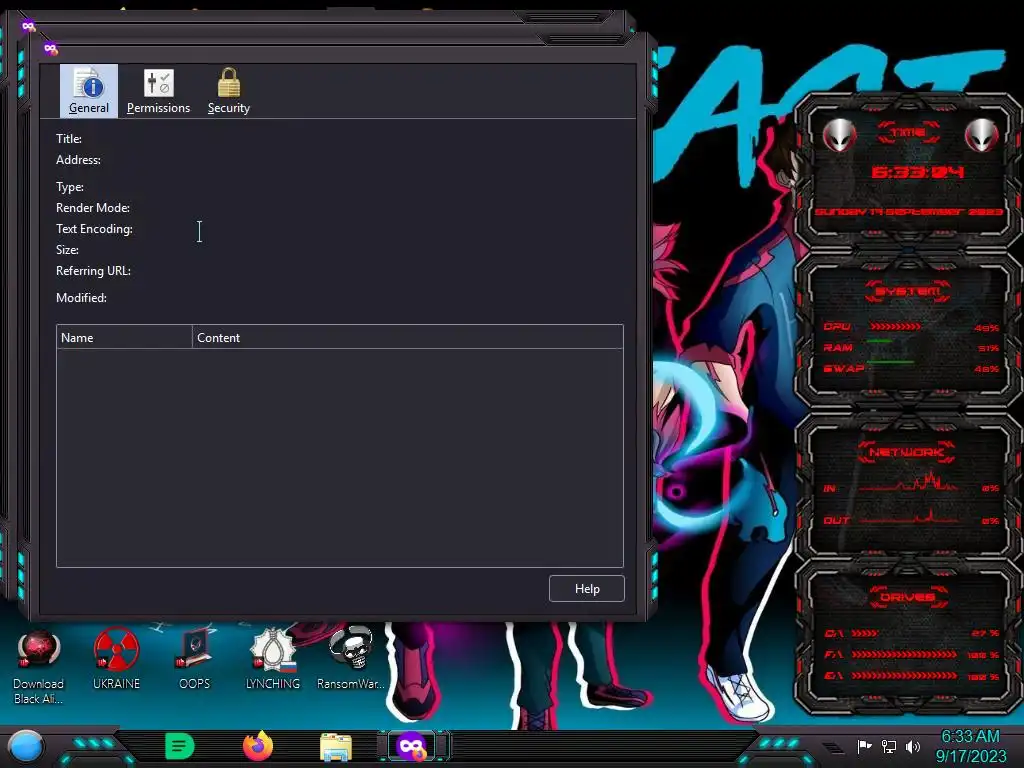
Task: Click the Render Mode: label
Action: (93, 208)
